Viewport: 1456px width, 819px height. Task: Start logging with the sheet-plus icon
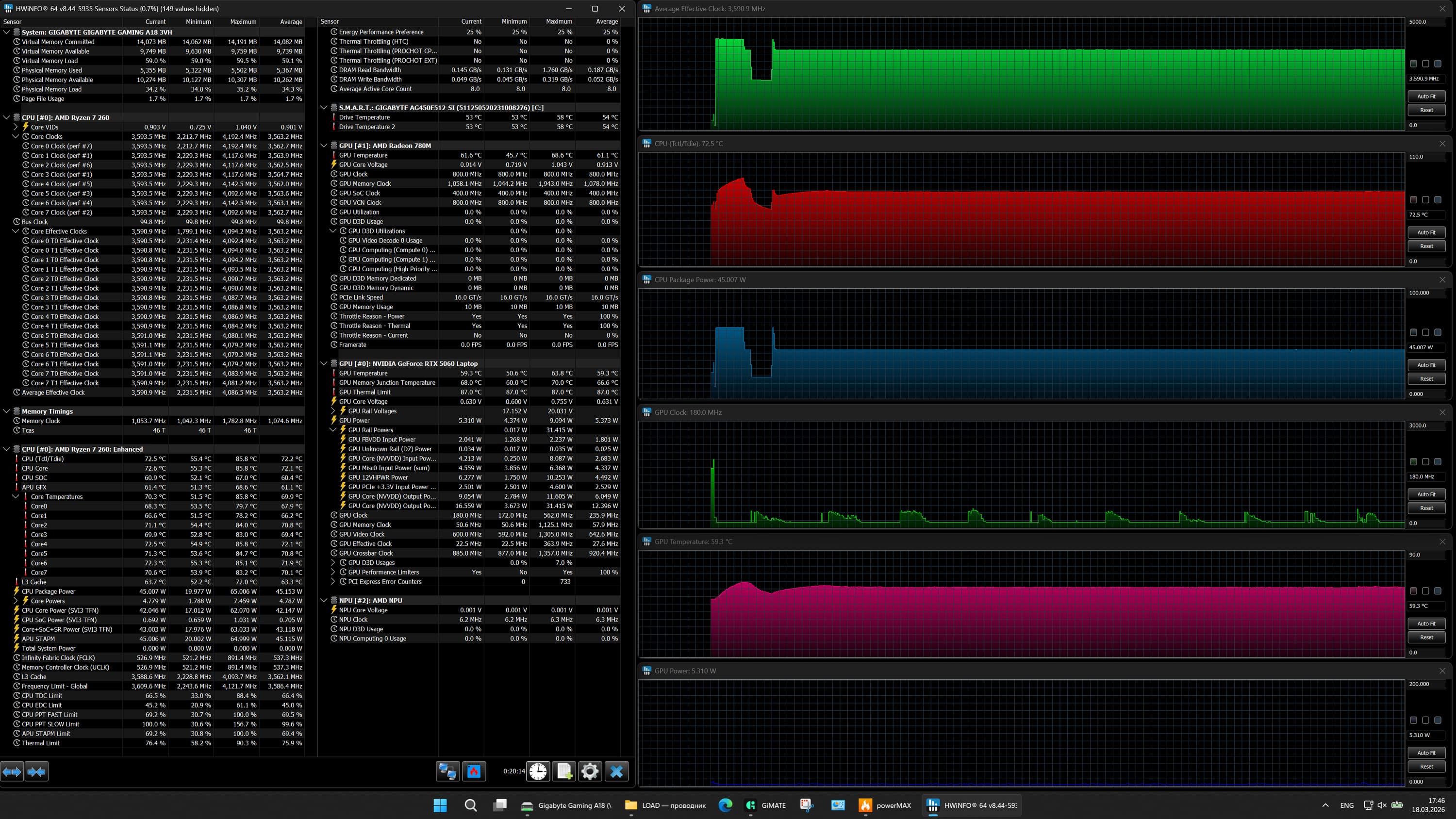(x=564, y=771)
